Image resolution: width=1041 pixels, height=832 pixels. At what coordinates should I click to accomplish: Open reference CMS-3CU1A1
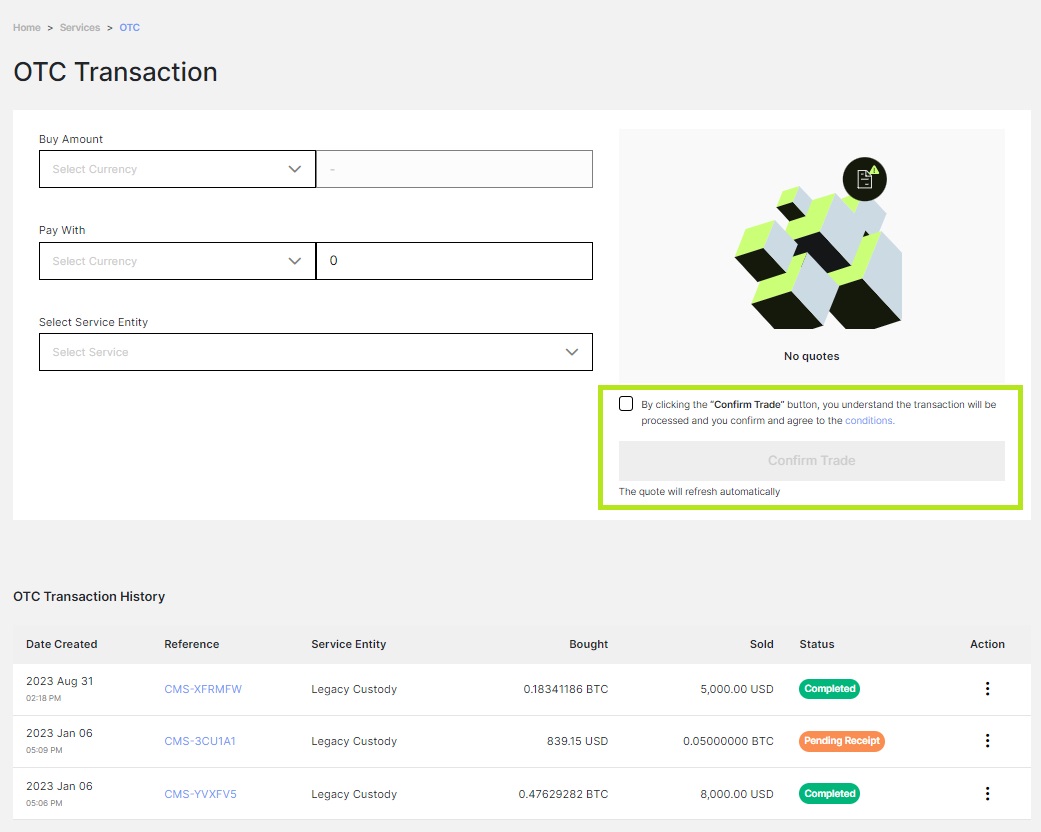(200, 741)
